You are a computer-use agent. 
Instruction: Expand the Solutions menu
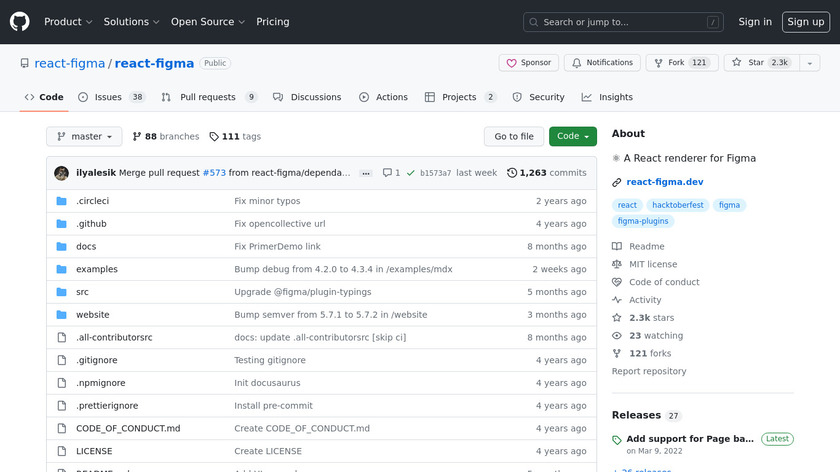click(x=131, y=22)
